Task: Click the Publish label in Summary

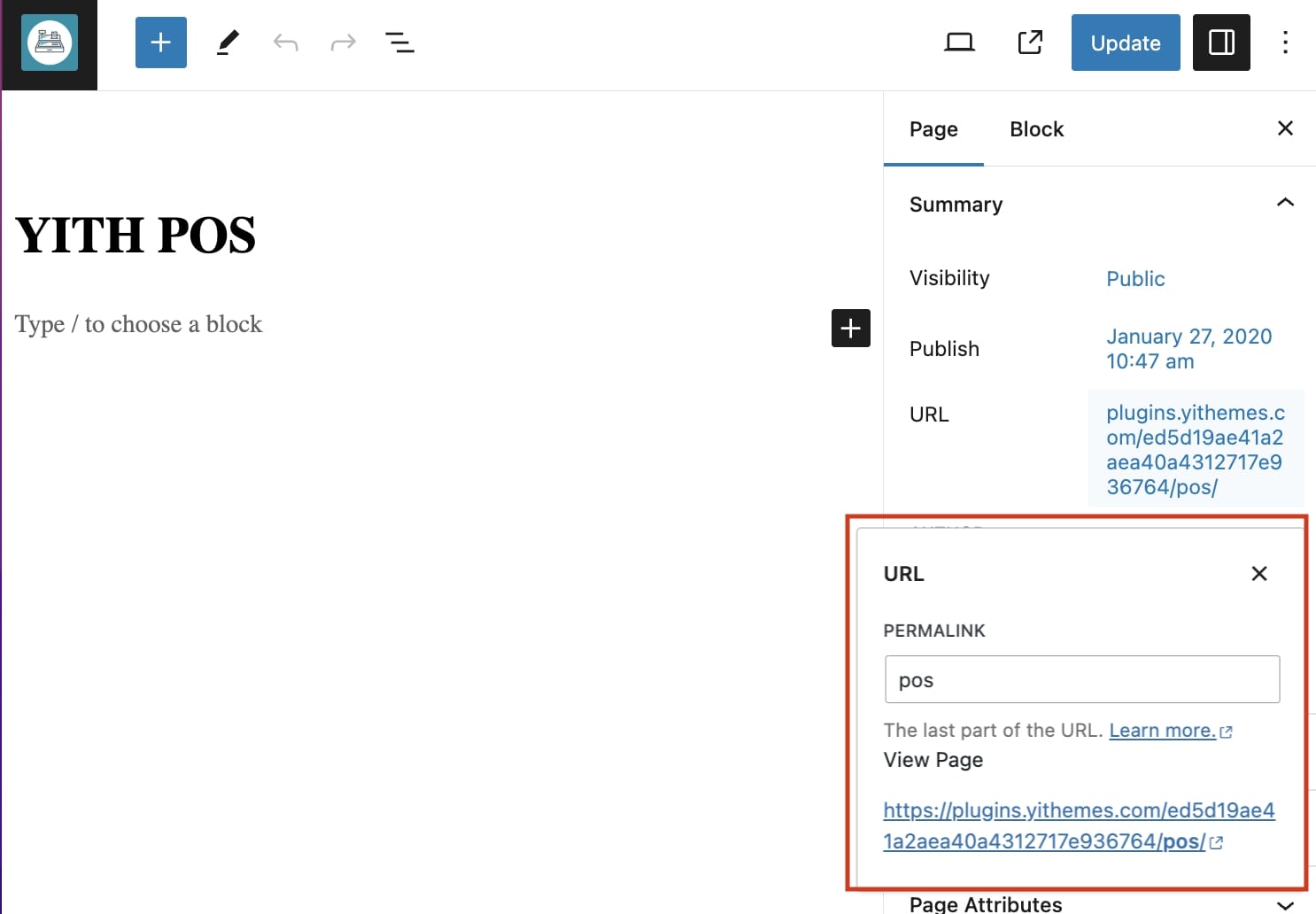Action: [x=944, y=349]
